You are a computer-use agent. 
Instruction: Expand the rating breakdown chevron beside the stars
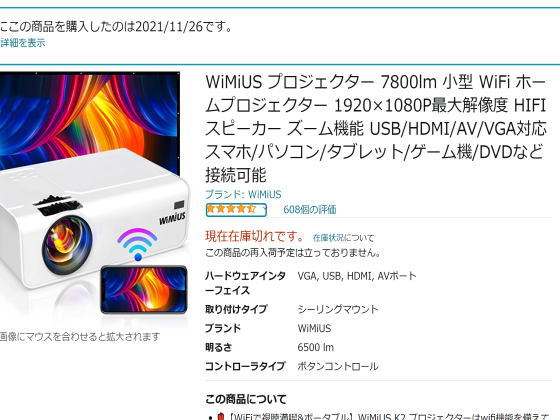[265, 209]
